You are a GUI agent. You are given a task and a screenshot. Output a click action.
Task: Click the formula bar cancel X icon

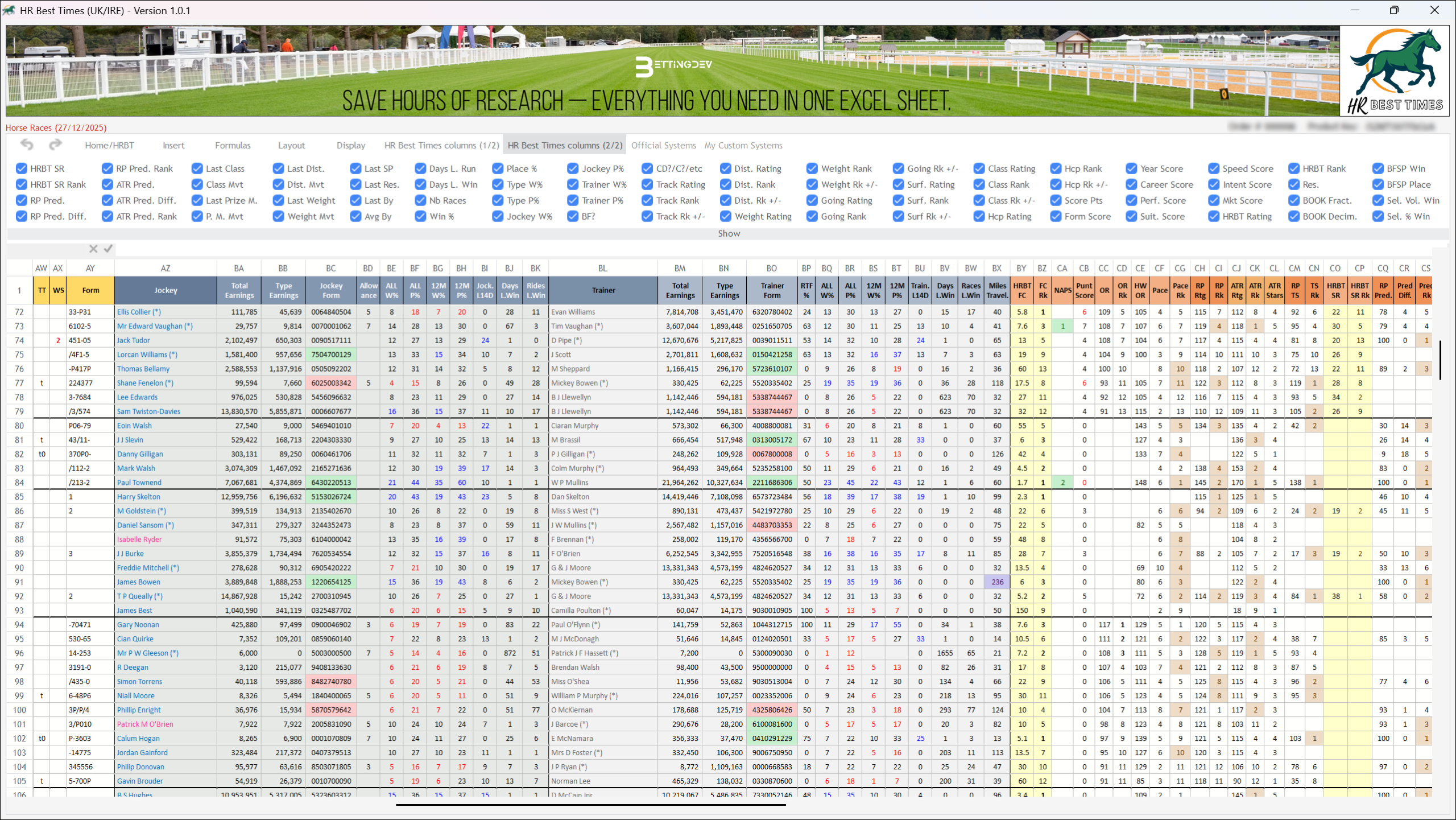pyautogui.click(x=93, y=249)
